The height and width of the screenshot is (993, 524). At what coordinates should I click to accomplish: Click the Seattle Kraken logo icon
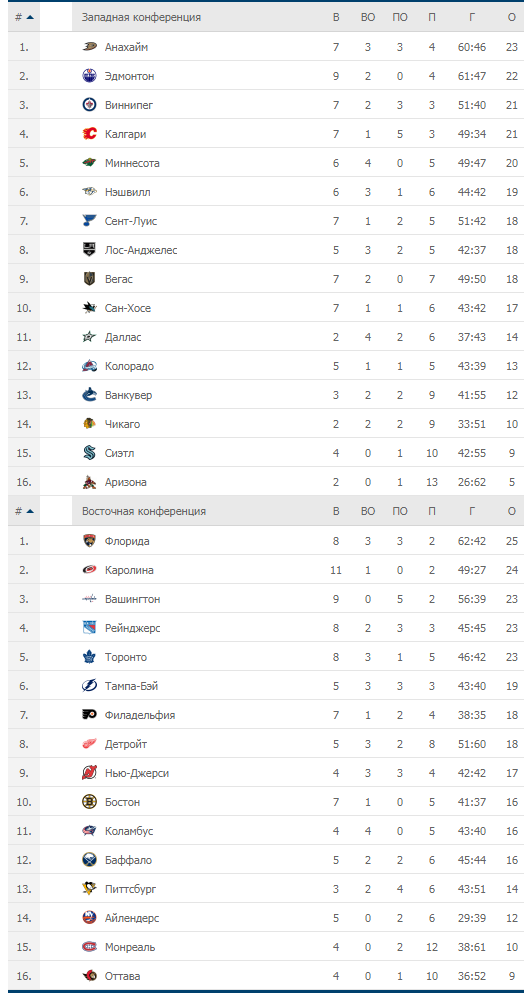pos(89,453)
